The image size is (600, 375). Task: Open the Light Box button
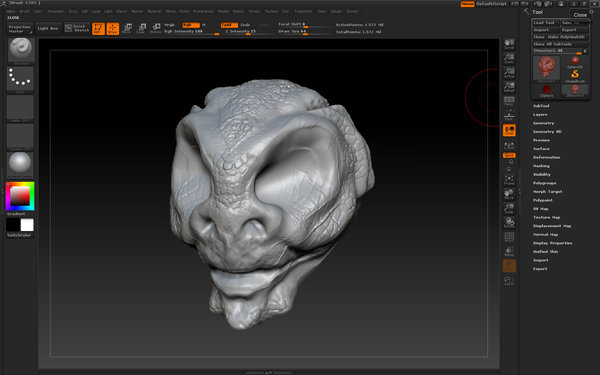coord(48,29)
